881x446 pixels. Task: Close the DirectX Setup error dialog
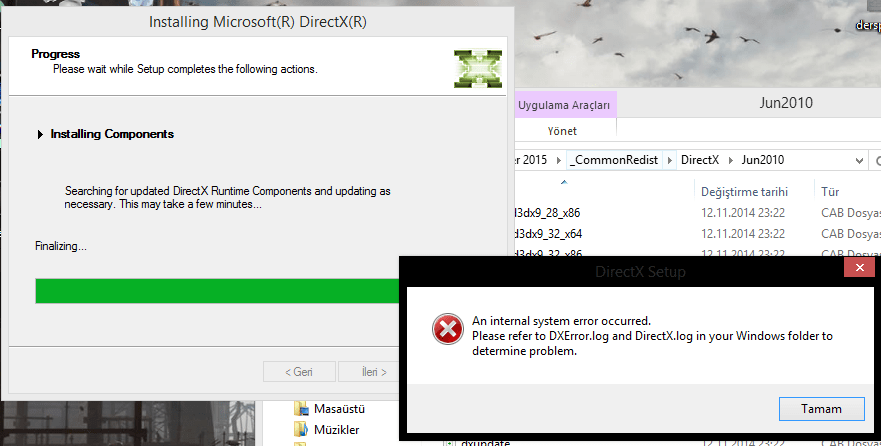coord(859,267)
